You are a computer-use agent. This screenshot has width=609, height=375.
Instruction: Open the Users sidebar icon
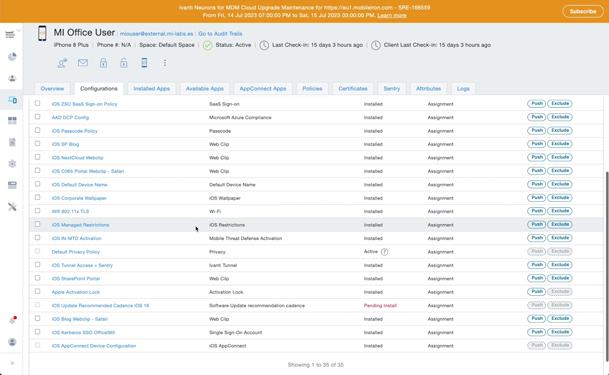click(x=12, y=78)
